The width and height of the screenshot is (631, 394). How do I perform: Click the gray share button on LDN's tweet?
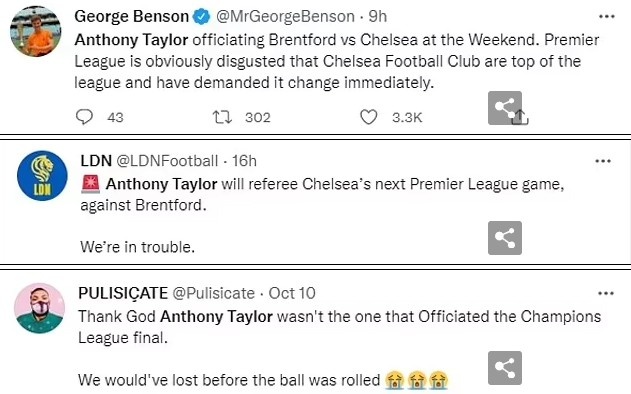point(505,238)
